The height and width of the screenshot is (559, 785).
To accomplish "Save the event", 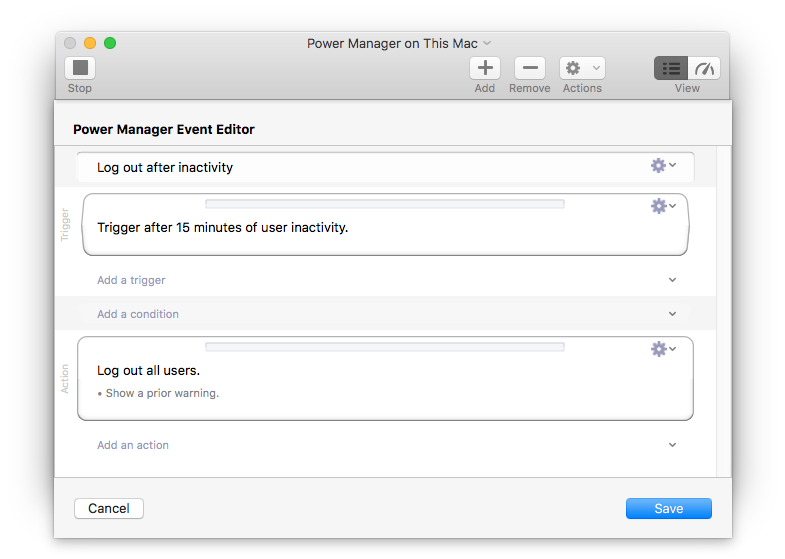I will tap(668, 508).
